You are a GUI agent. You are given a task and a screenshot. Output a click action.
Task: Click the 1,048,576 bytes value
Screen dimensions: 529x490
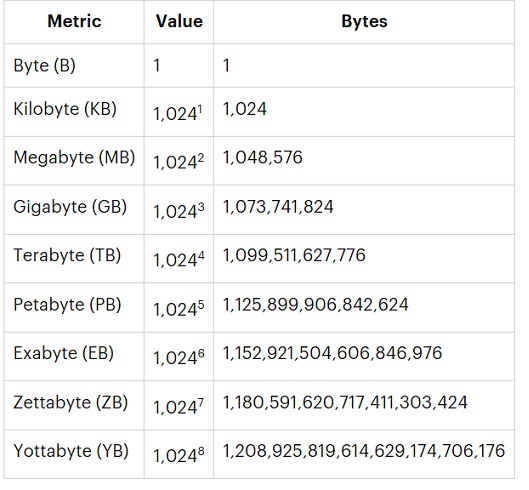(x=262, y=158)
